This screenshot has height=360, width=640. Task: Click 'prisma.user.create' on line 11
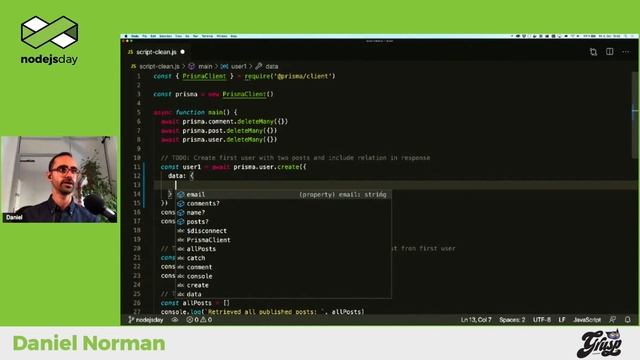click(x=267, y=167)
